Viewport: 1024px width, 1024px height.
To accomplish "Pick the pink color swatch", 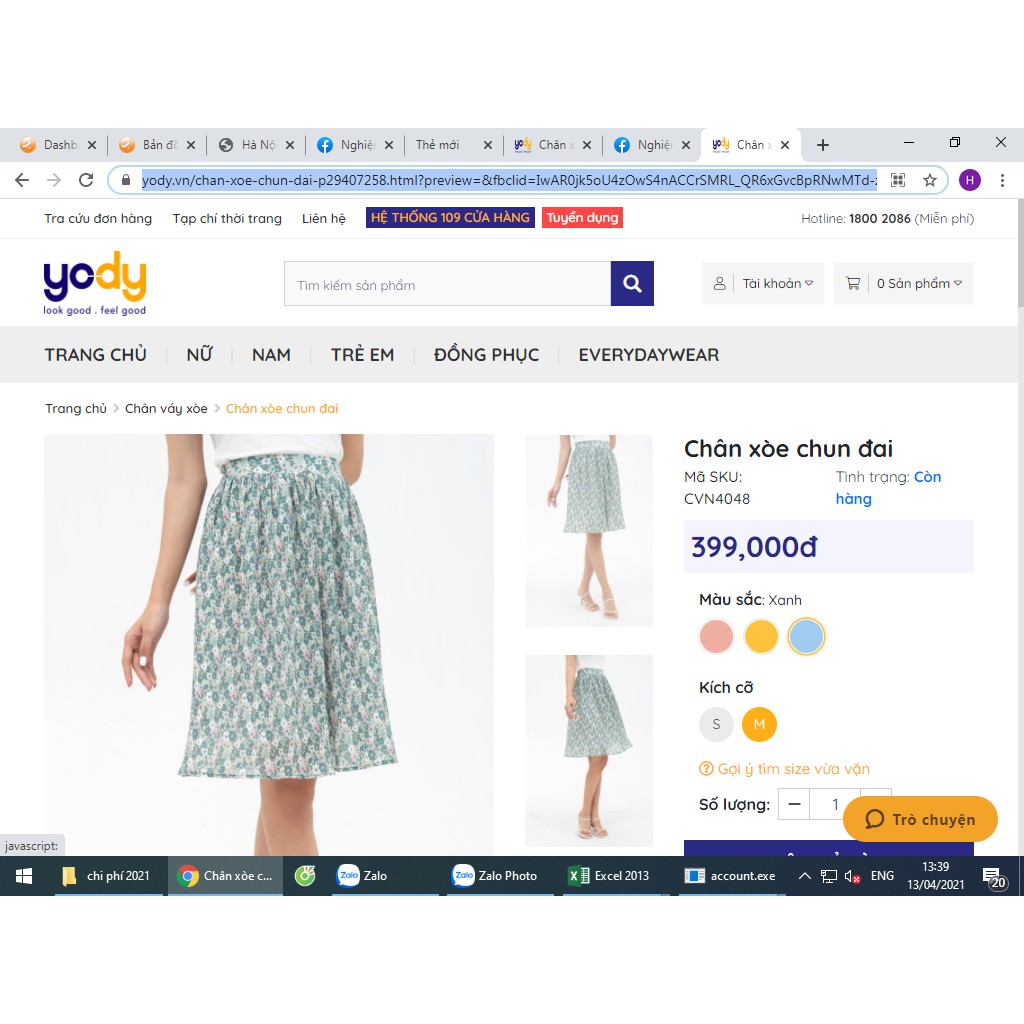I will 716,636.
